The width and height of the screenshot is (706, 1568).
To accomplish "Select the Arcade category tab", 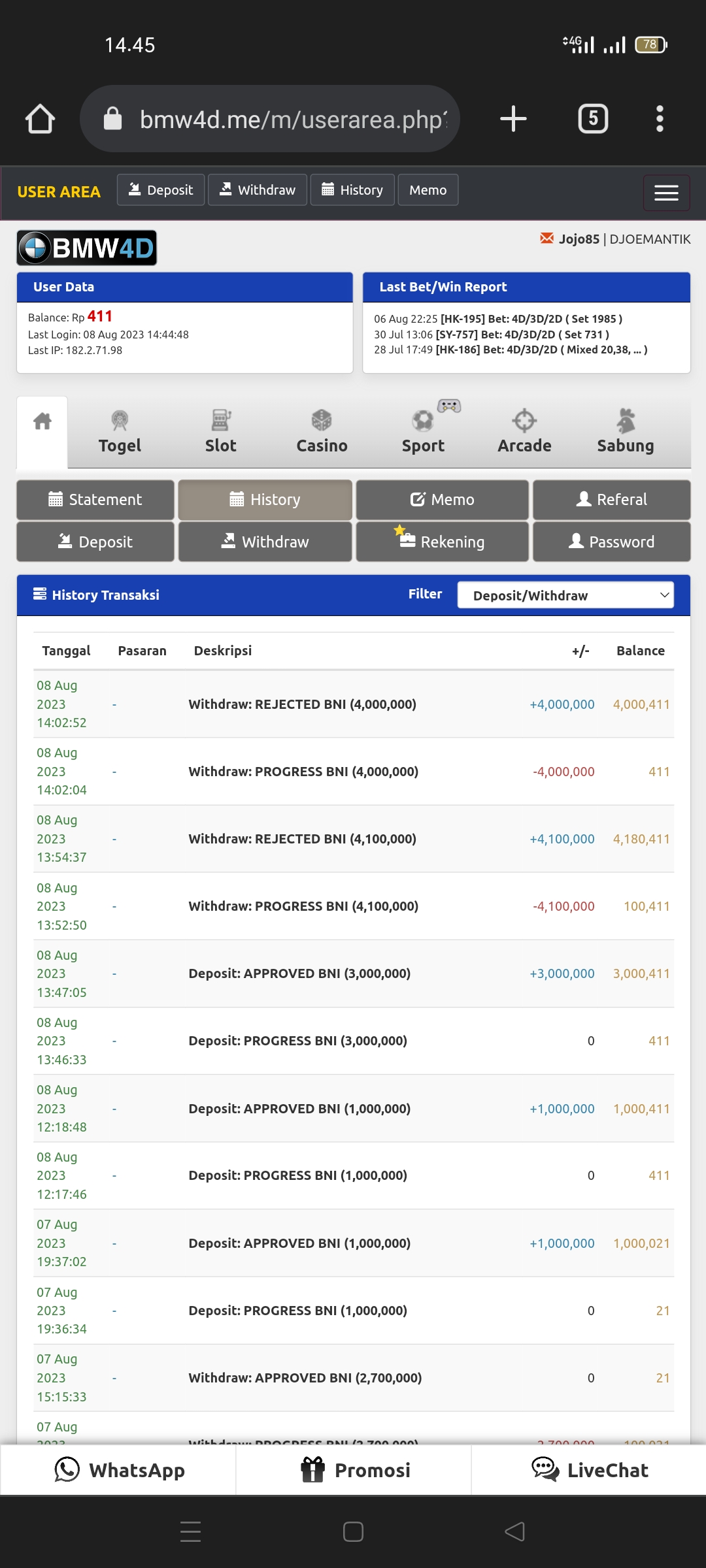I will click(x=524, y=432).
